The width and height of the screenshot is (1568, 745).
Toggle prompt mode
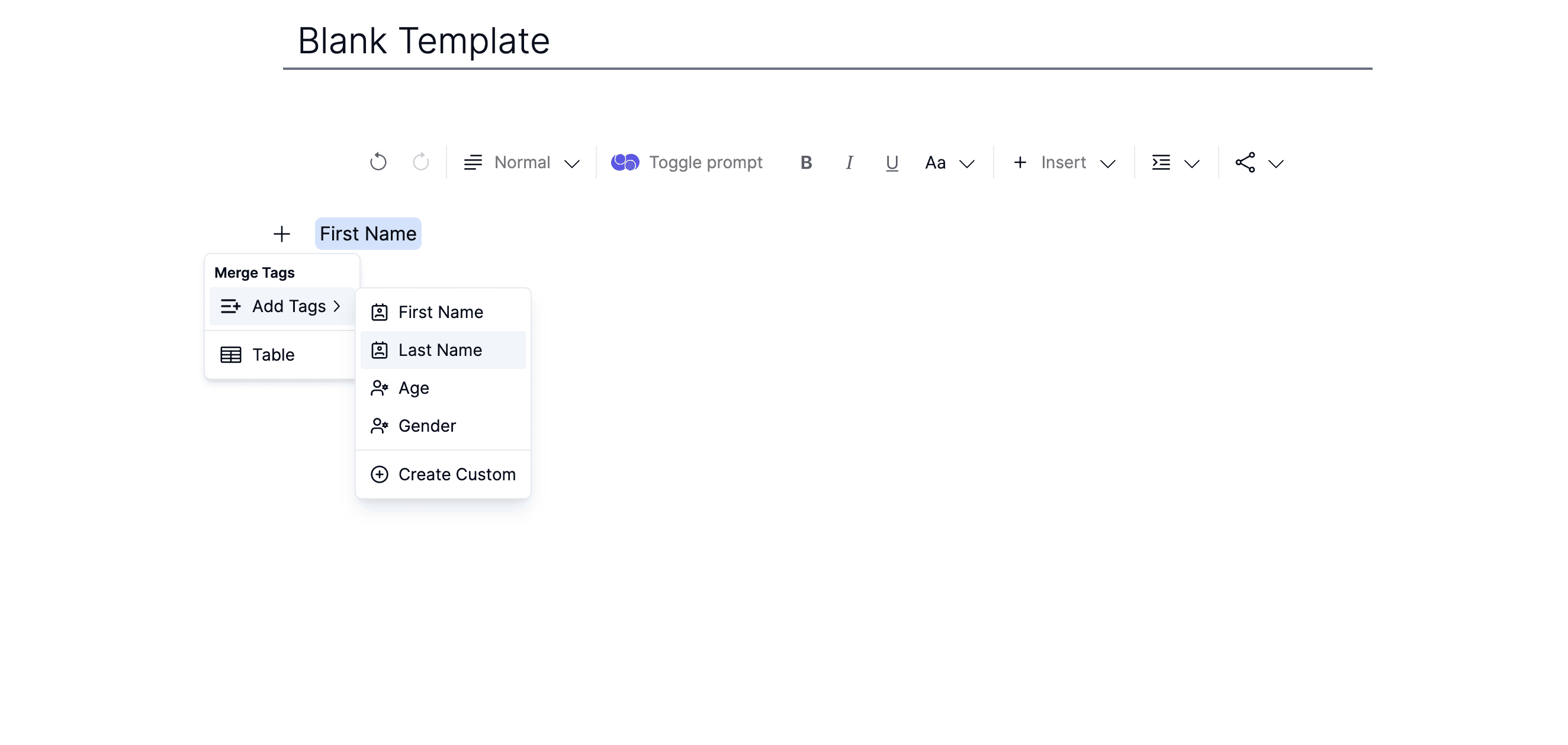(x=687, y=162)
